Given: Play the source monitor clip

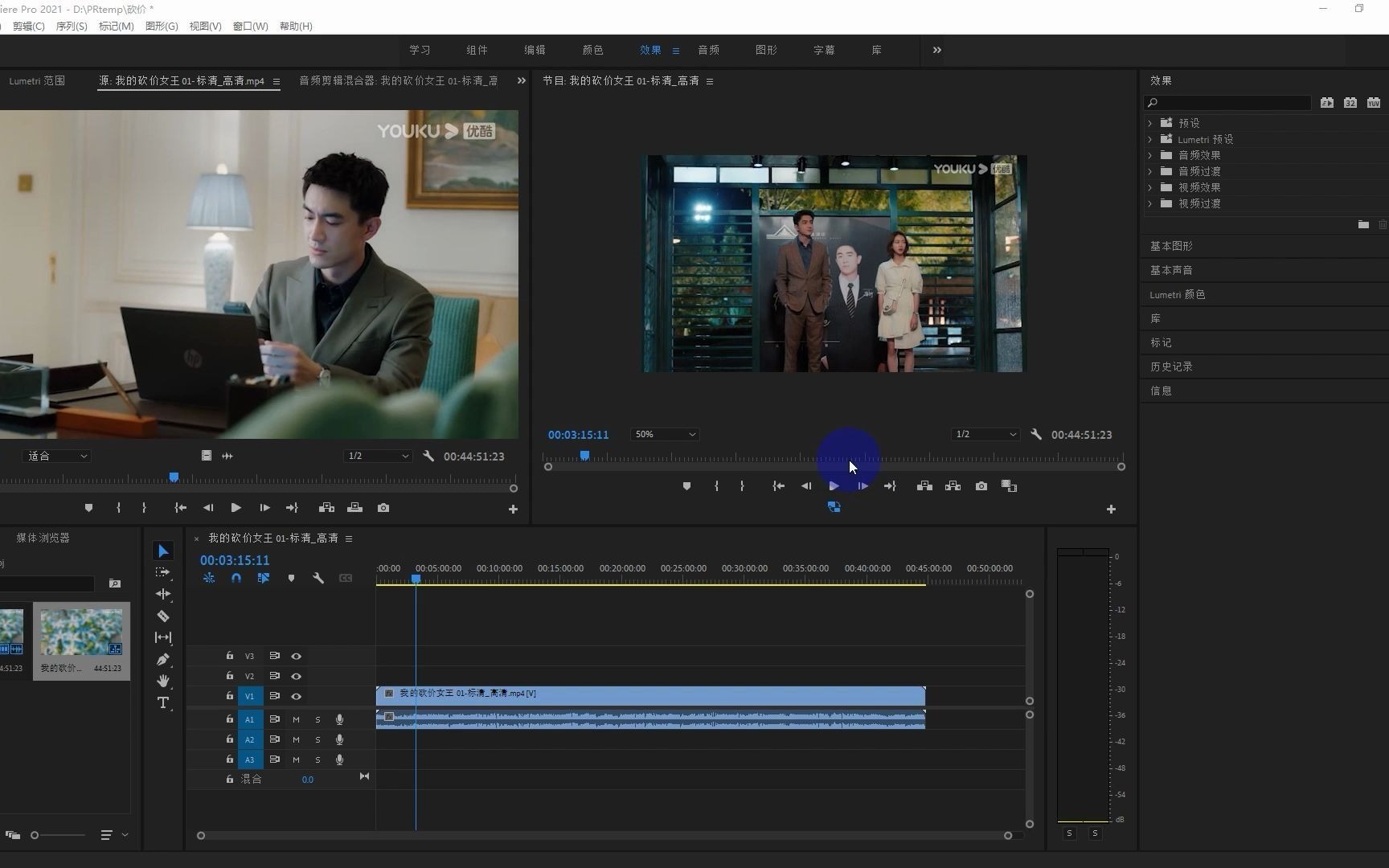Looking at the screenshot, I should click(236, 508).
